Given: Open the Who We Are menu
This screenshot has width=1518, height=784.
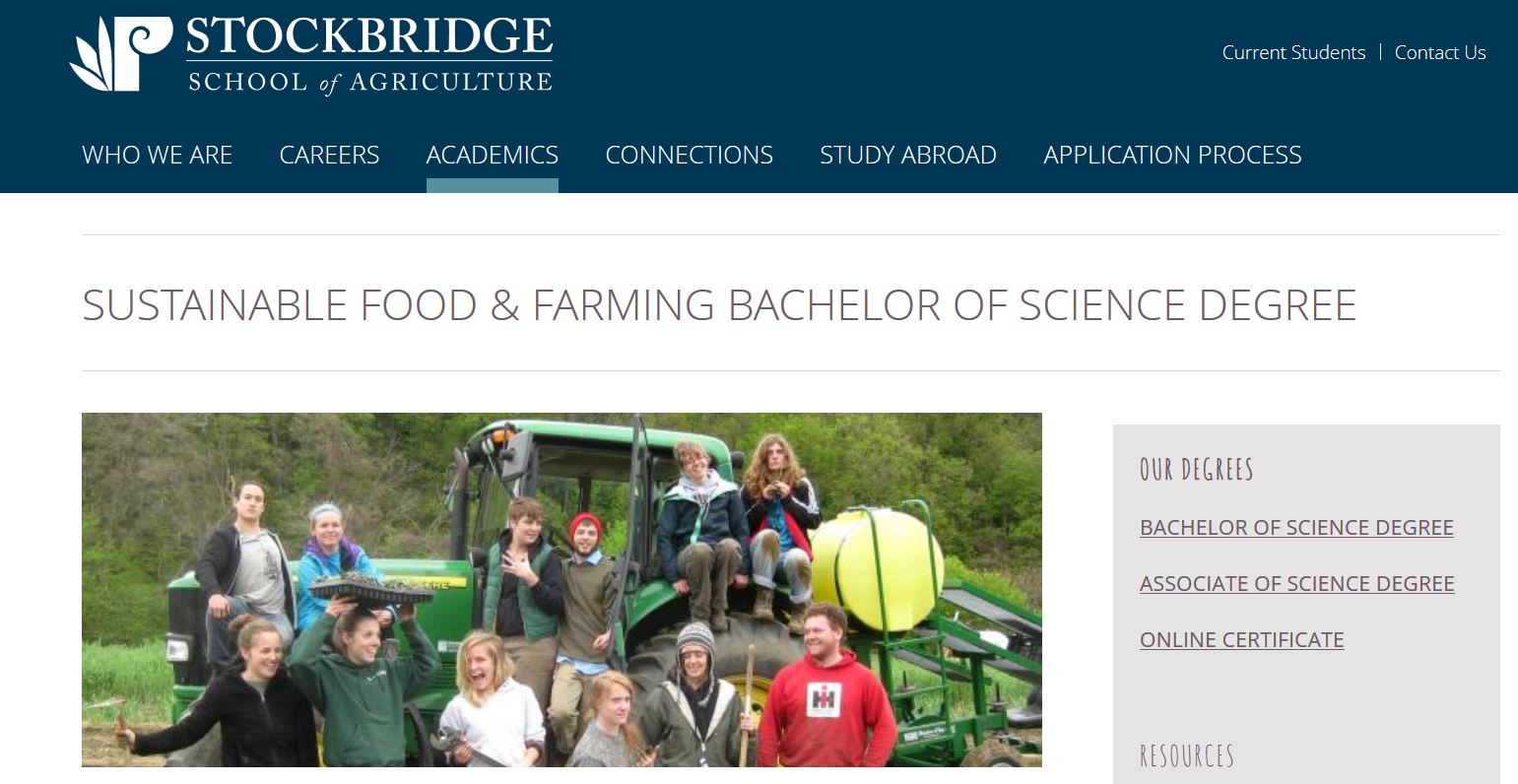Looking at the screenshot, I should point(158,156).
